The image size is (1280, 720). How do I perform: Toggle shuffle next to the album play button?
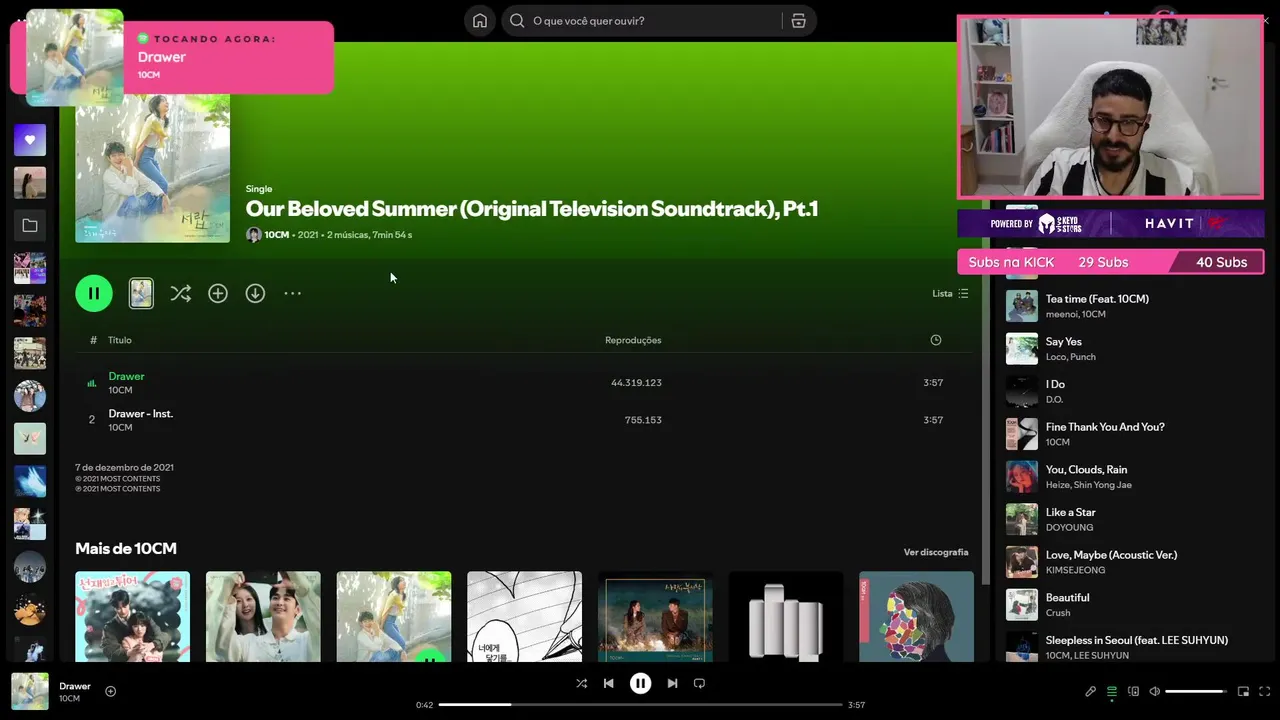180,293
